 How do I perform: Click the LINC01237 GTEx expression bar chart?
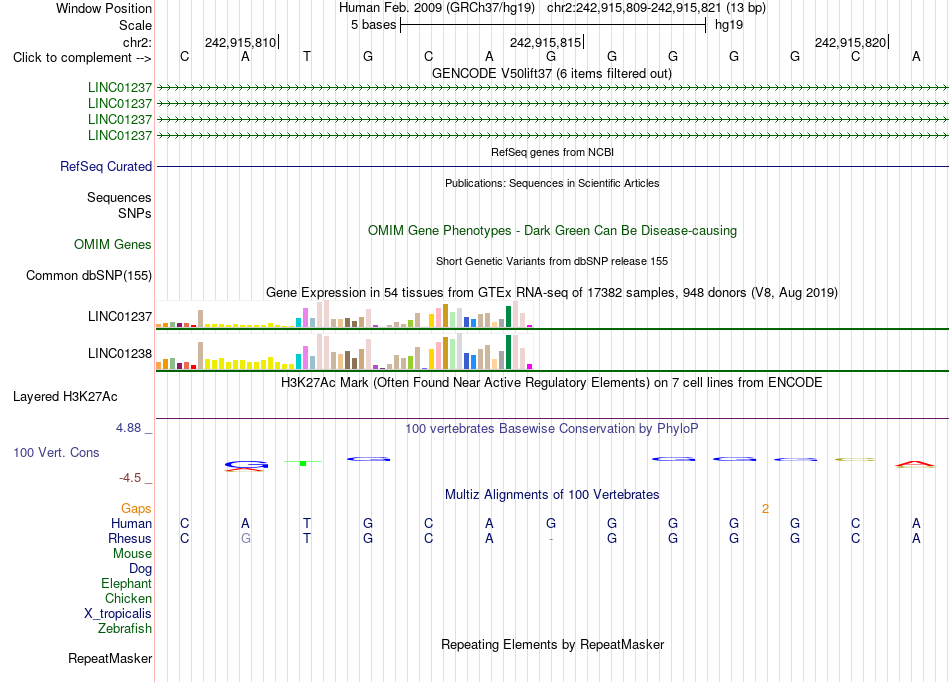tap(344, 314)
